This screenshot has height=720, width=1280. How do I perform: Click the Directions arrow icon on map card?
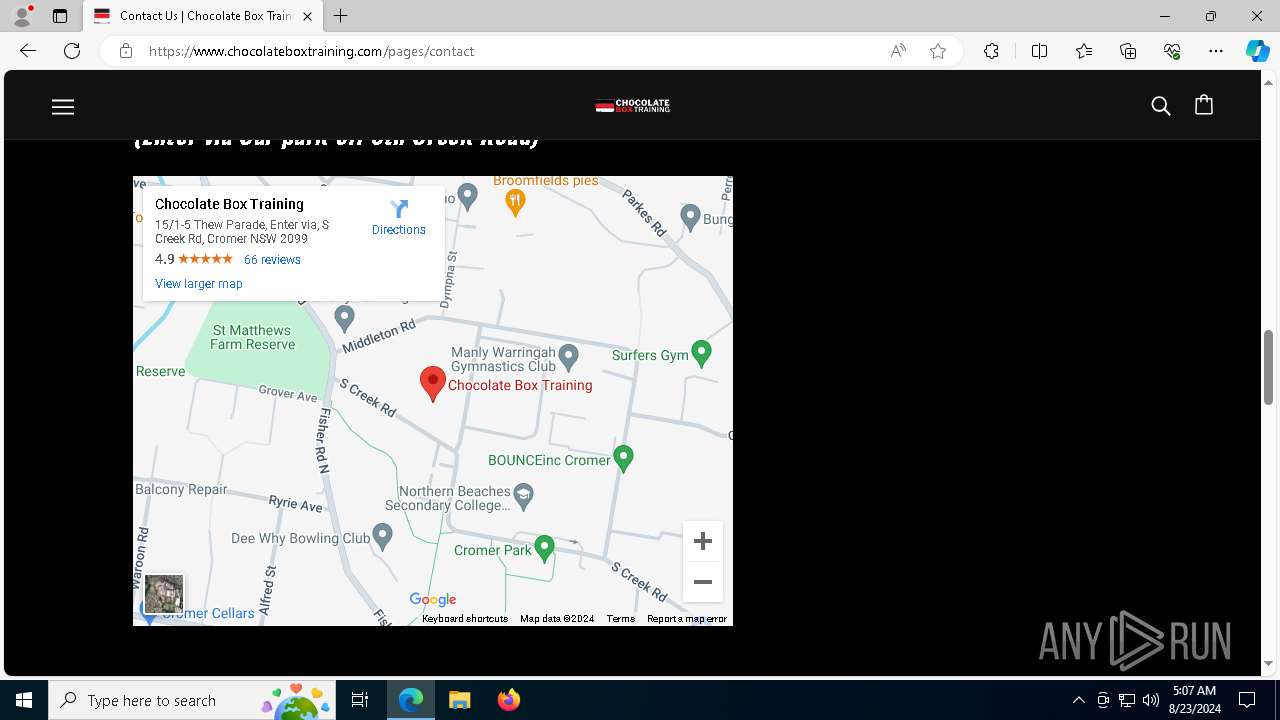tap(399, 209)
